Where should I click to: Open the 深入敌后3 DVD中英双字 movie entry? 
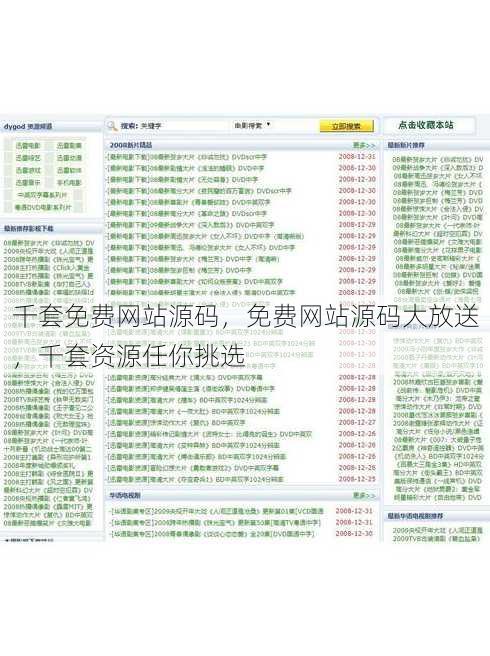191,225
